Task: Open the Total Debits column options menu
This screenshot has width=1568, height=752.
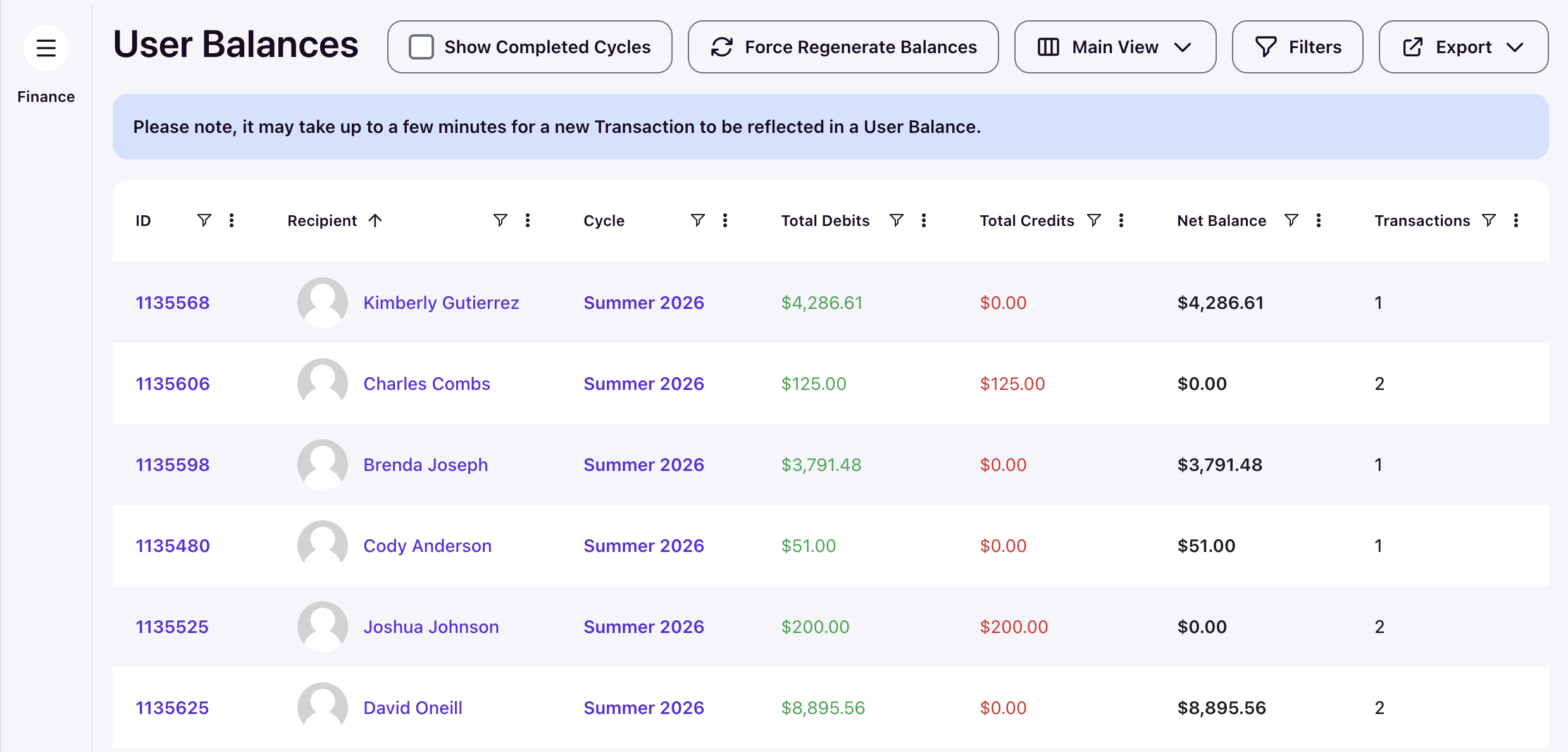Action: click(924, 220)
